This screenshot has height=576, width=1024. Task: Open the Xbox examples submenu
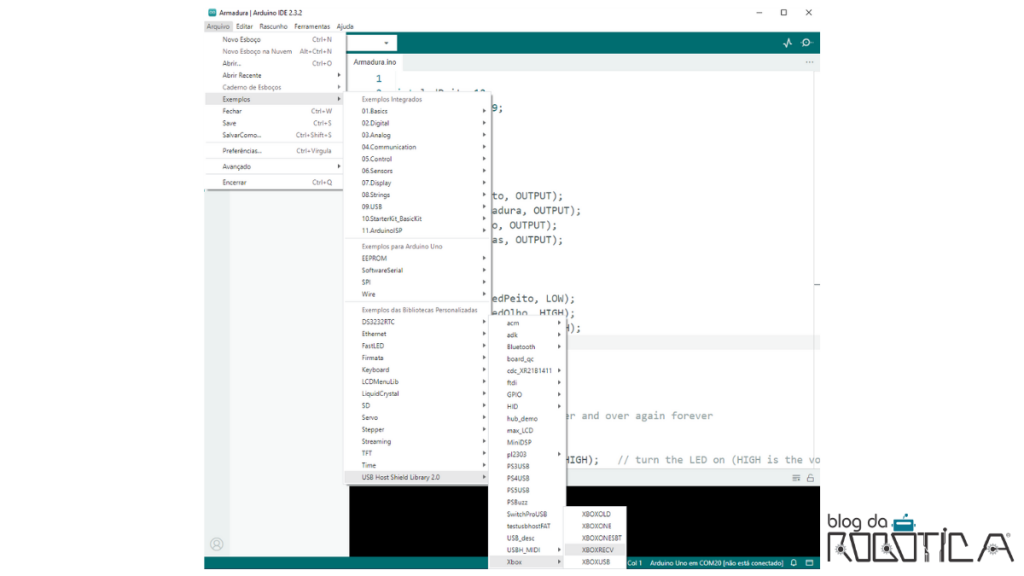pyautogui.click(x=527, y=562)
